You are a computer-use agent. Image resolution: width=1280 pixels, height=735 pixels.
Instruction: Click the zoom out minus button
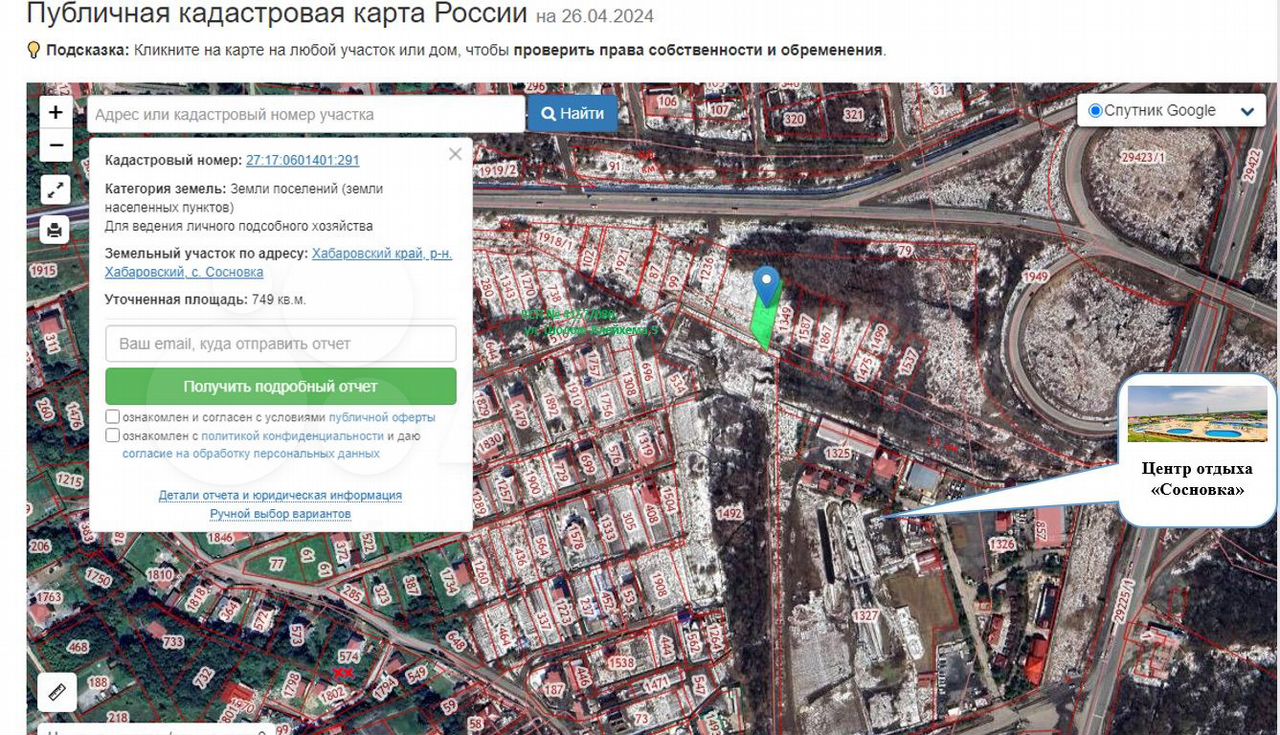click(x=55, y=146)
